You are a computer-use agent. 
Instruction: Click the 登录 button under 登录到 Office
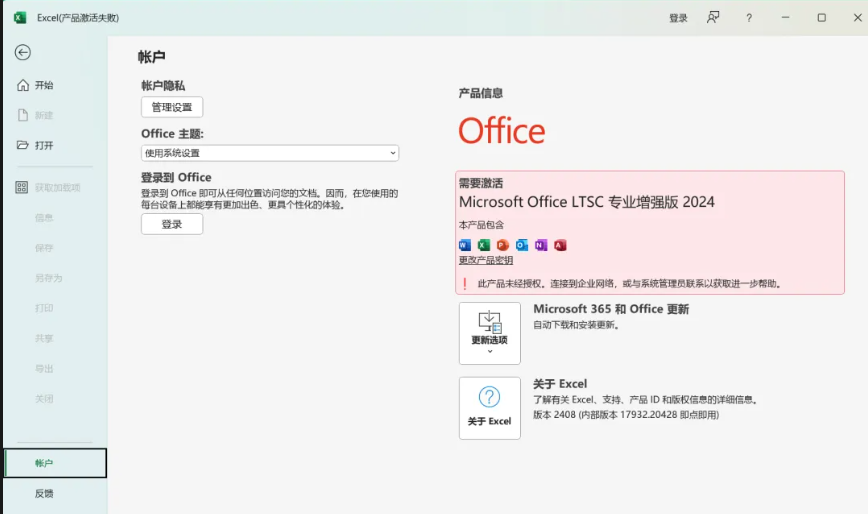pos(172,224)
